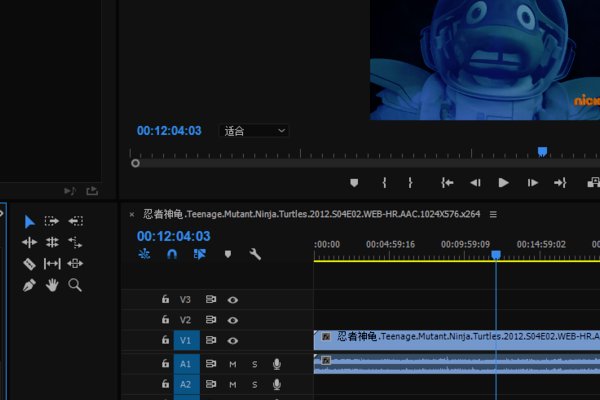600x400 pixels.
Task: Toggle the V1 track lock
Action: coord(166,340)
